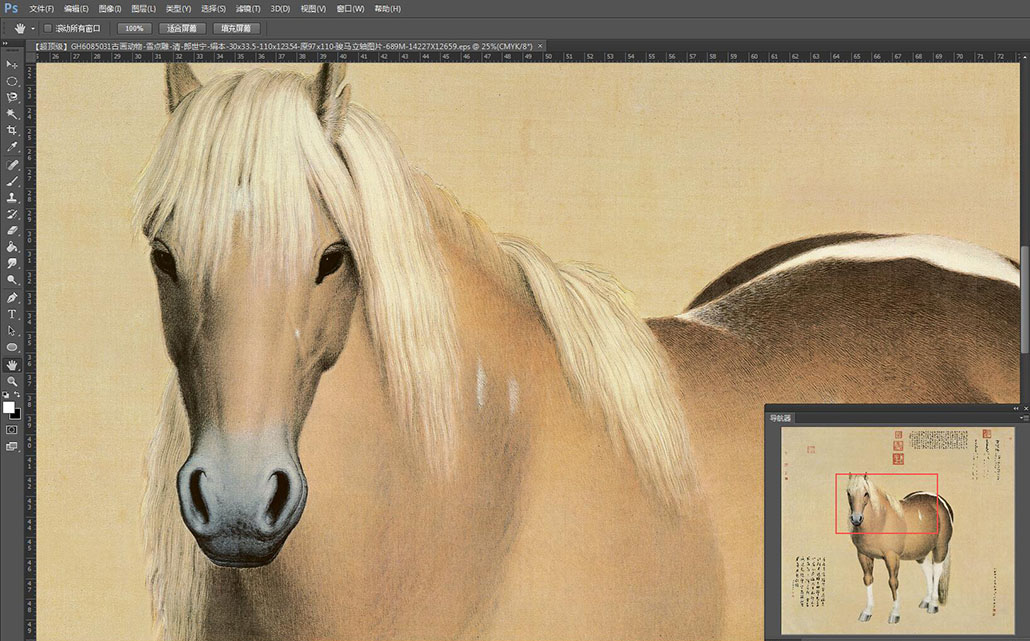This screenshot has width=1030, height=641.
Task: Select the Clone Stamp tool
Action: pos(12,198)
